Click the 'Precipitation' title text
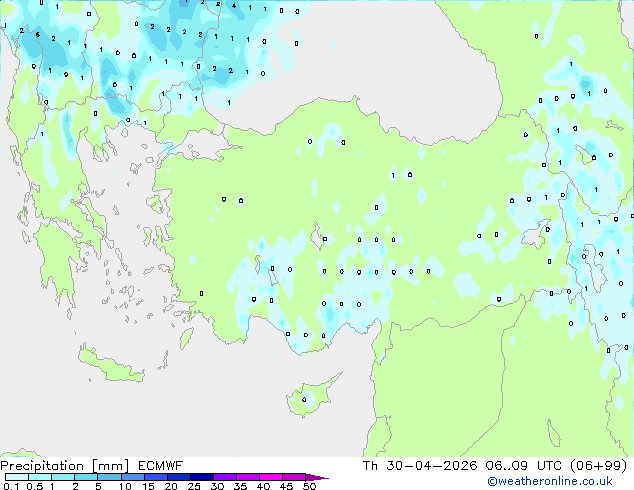The image size is (634, 490). [42, 466]
